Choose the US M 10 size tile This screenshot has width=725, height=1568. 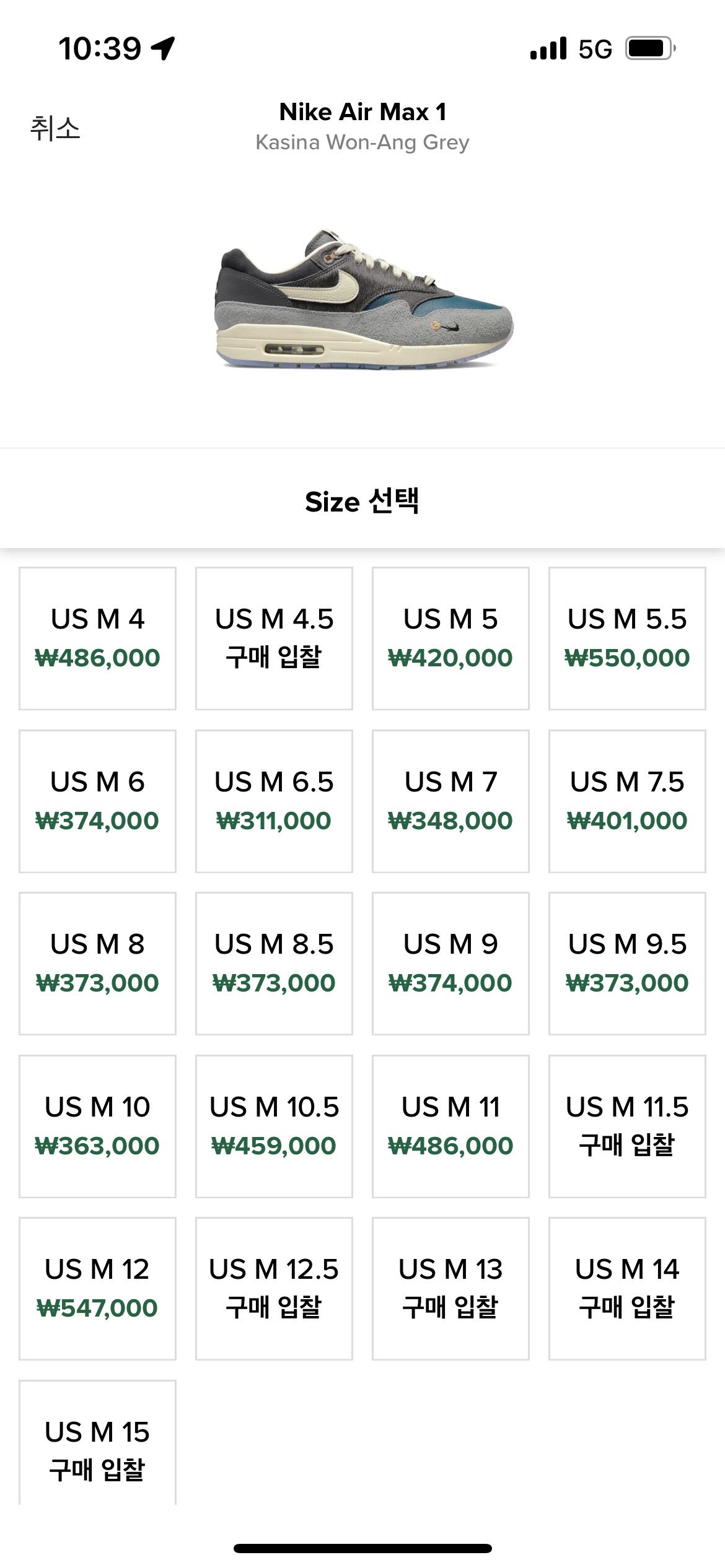pyautogui.click(x=97, y=1126)
